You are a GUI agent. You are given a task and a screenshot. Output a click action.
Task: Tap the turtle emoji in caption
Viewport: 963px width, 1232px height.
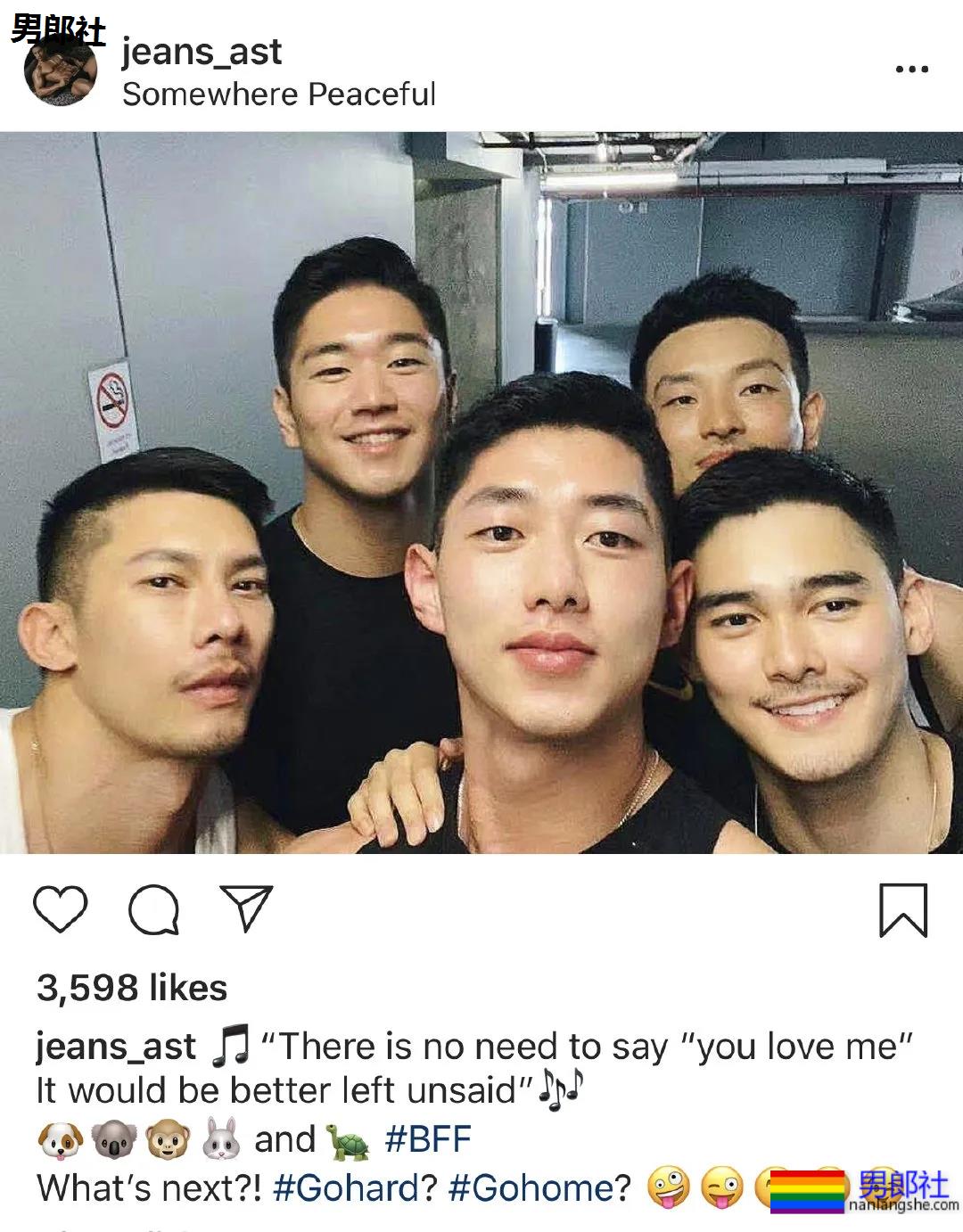pos(349,1140)
